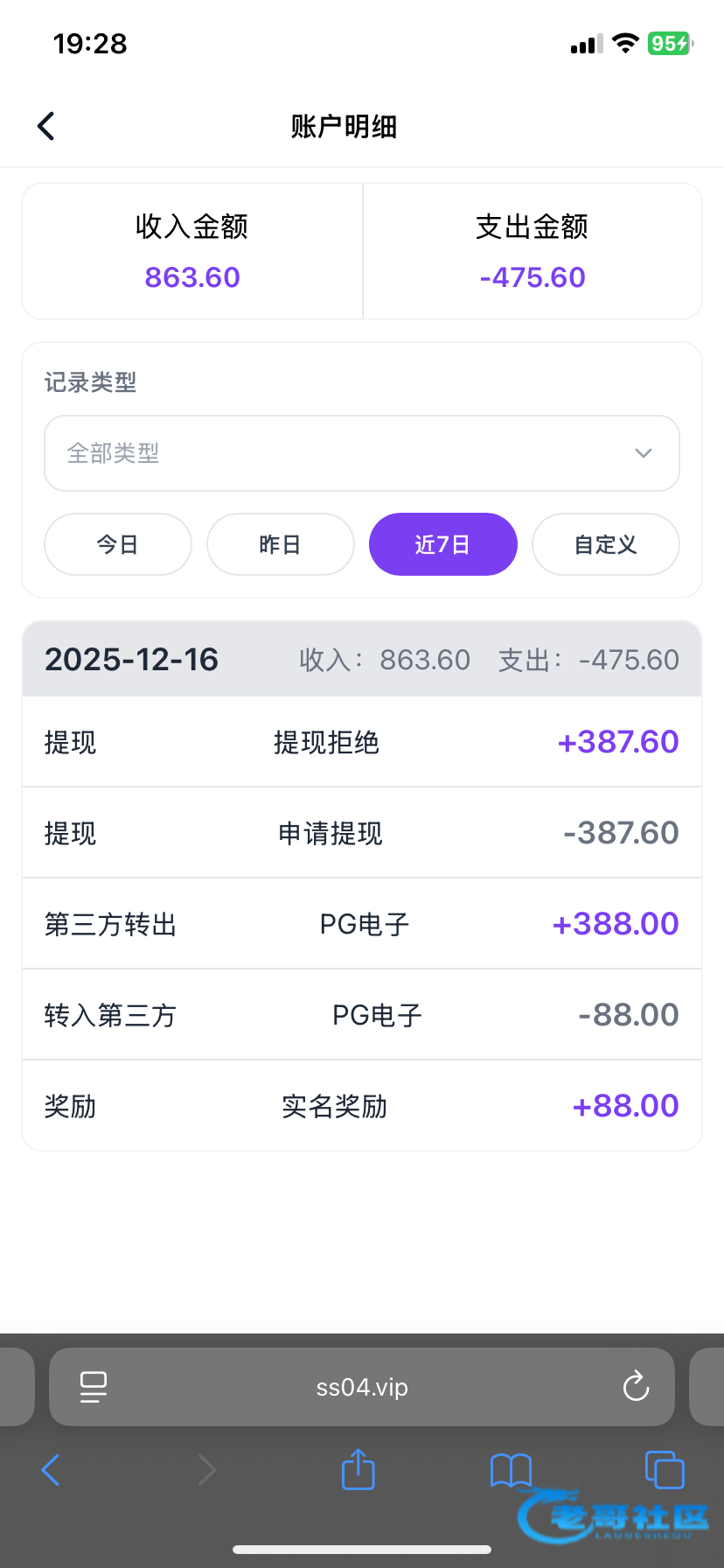
Task: Tap the 实名奖励 +88.00 entry
Action: [362, 1106]
